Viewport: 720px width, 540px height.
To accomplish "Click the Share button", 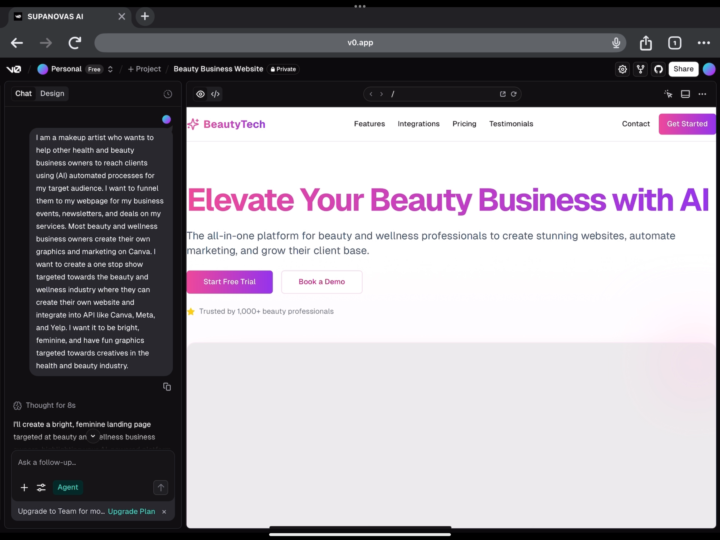I will coord(683,69).
